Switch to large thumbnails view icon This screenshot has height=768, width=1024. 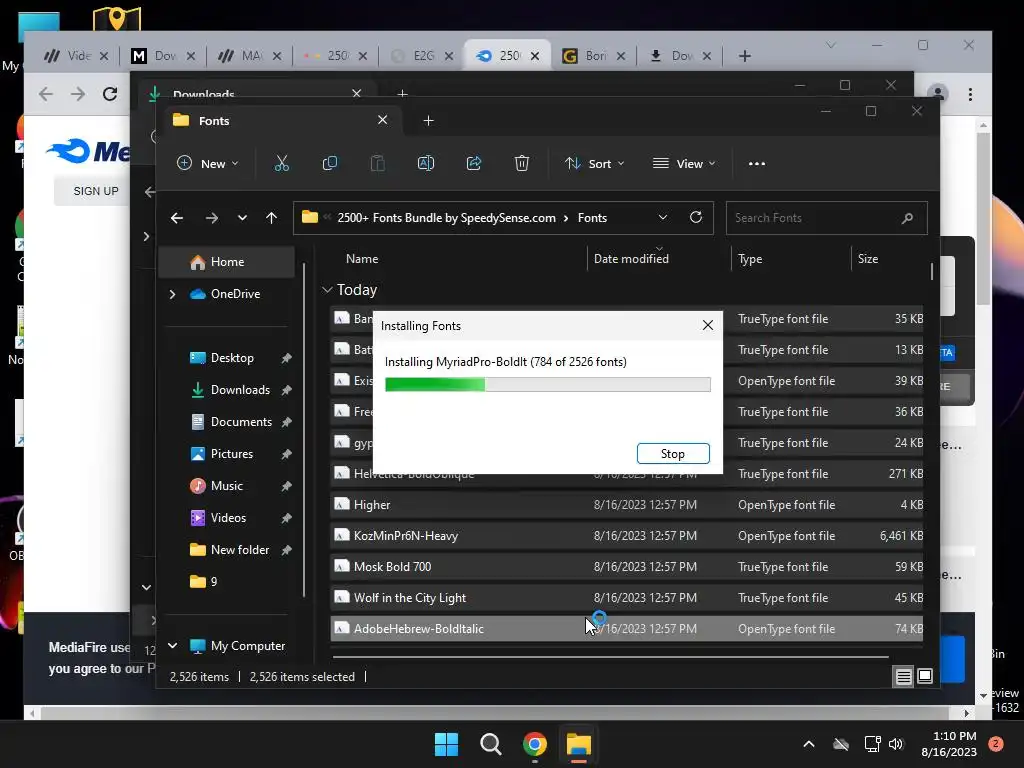[x=925, y=677]
